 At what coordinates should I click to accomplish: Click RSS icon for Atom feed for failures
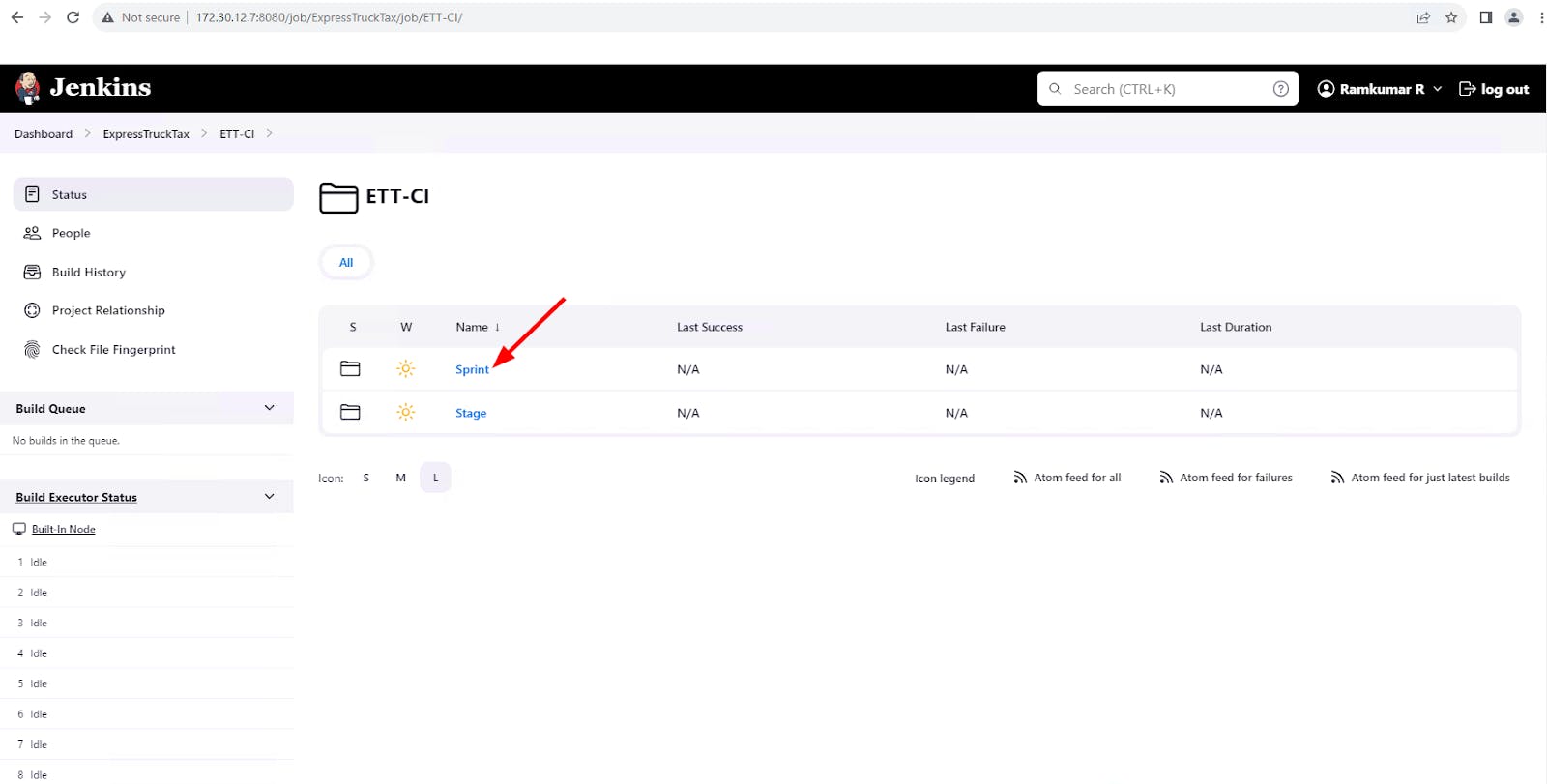[1166, 478]
